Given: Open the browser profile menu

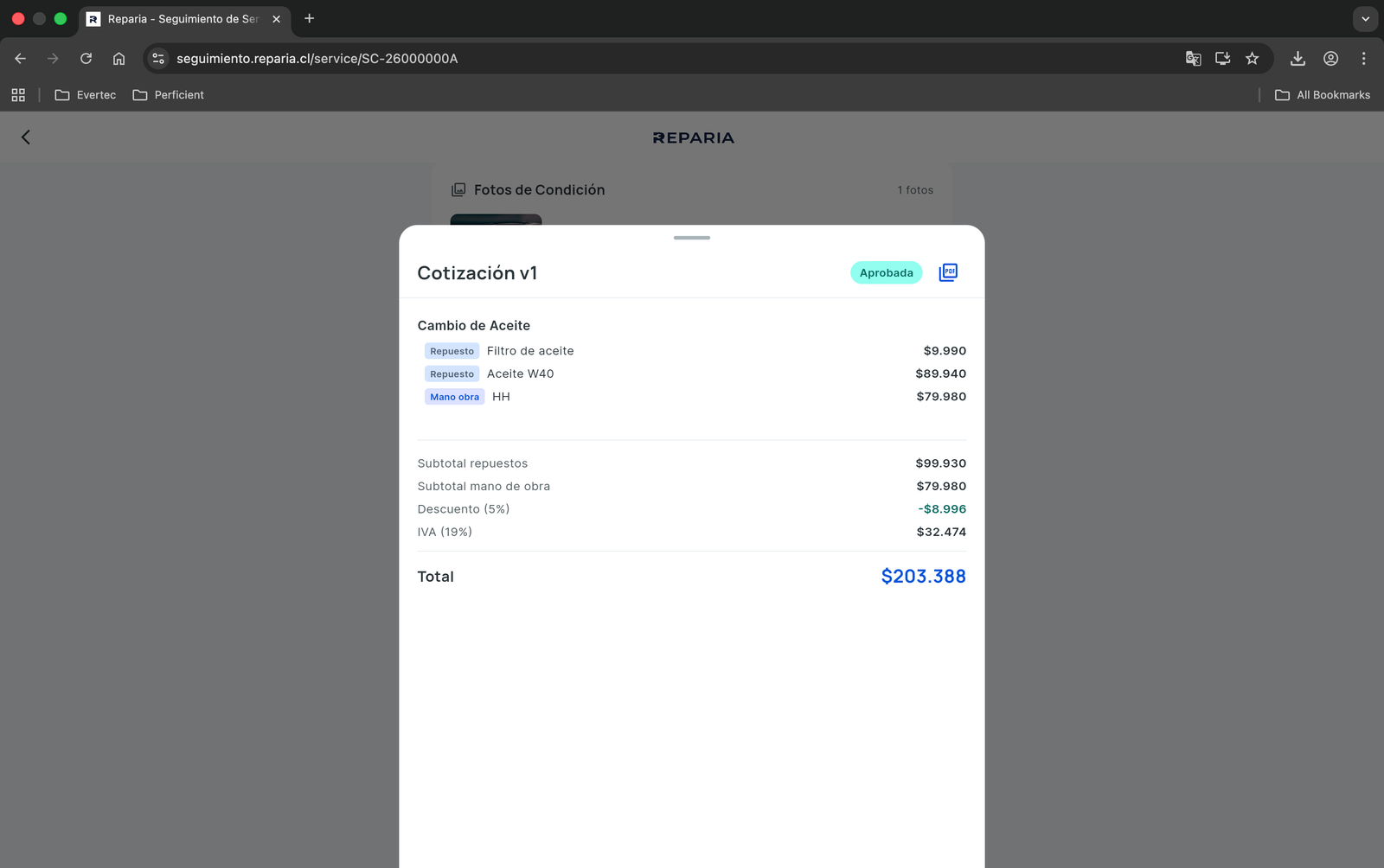Looking at the screenshot, I should [x=1330, y=58].
